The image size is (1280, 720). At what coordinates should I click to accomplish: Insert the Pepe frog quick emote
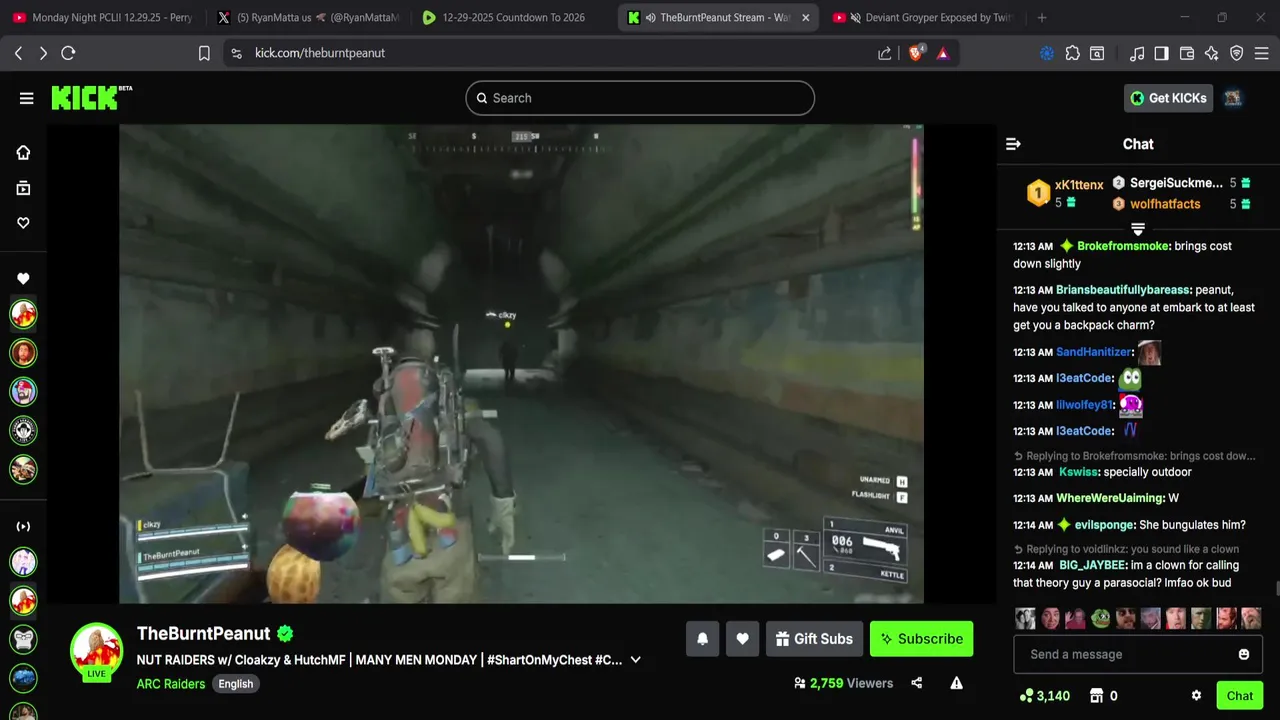pyautogui.click(x=1100, y=618)
